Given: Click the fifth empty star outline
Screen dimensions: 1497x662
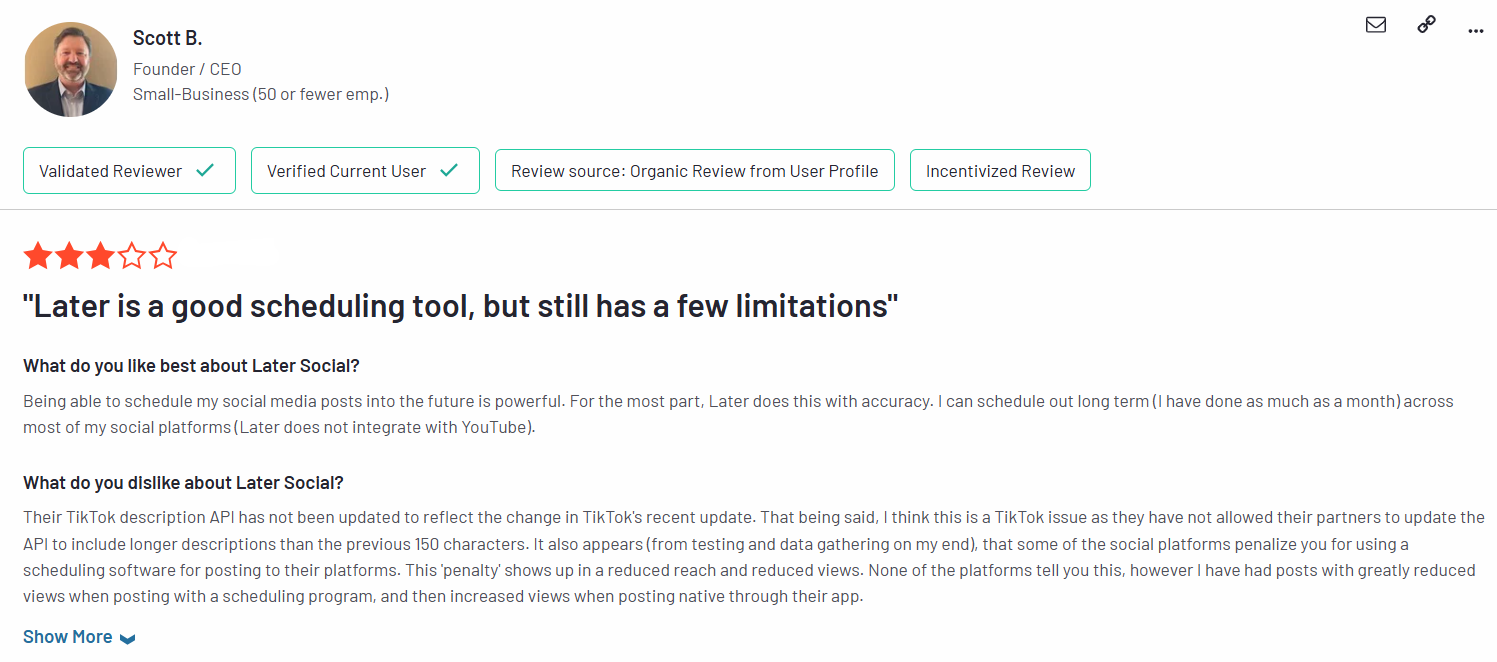Looking at the screenshot, I should coord(162,256).
